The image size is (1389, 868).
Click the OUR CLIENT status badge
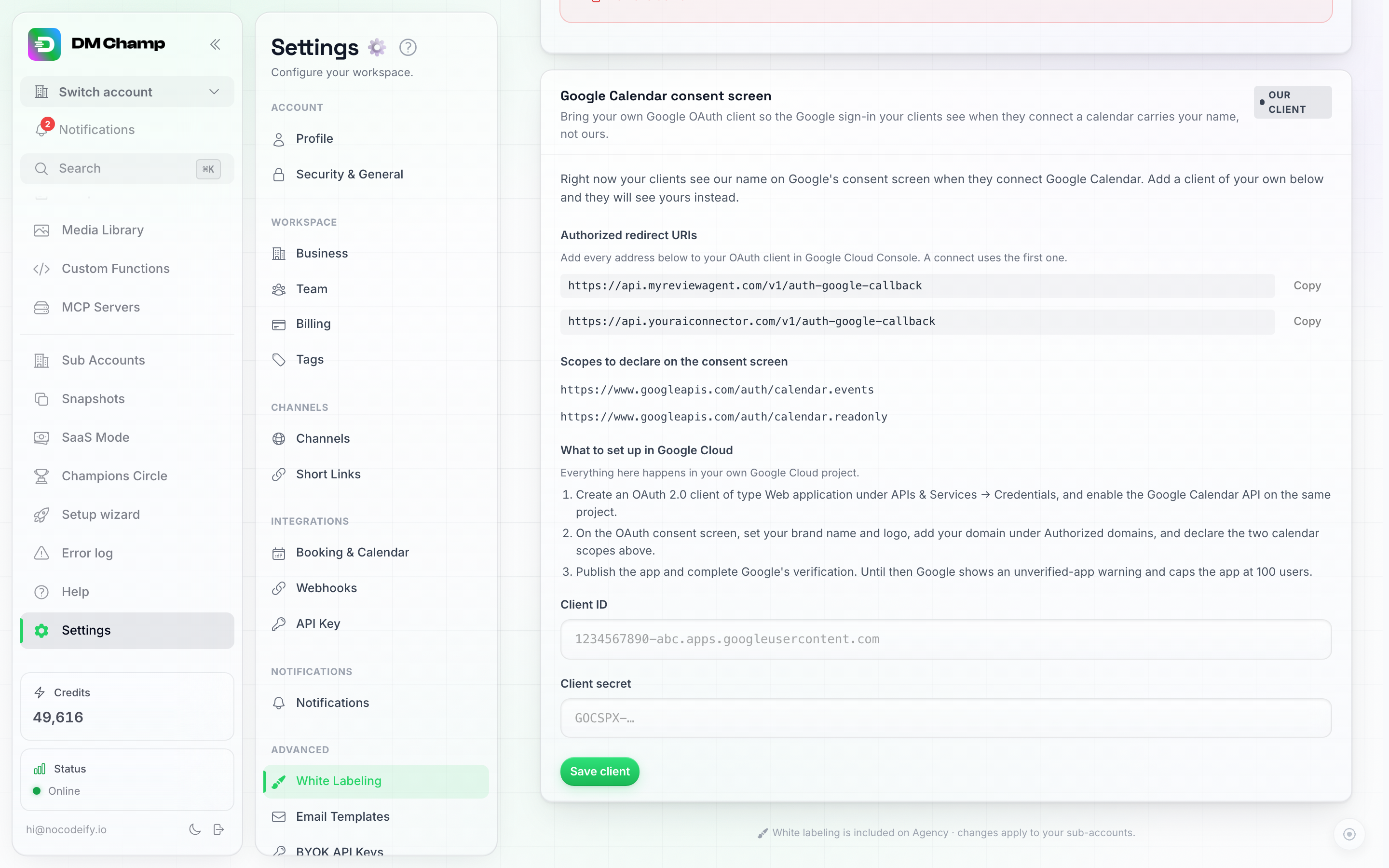click(x=1292, y=102)
